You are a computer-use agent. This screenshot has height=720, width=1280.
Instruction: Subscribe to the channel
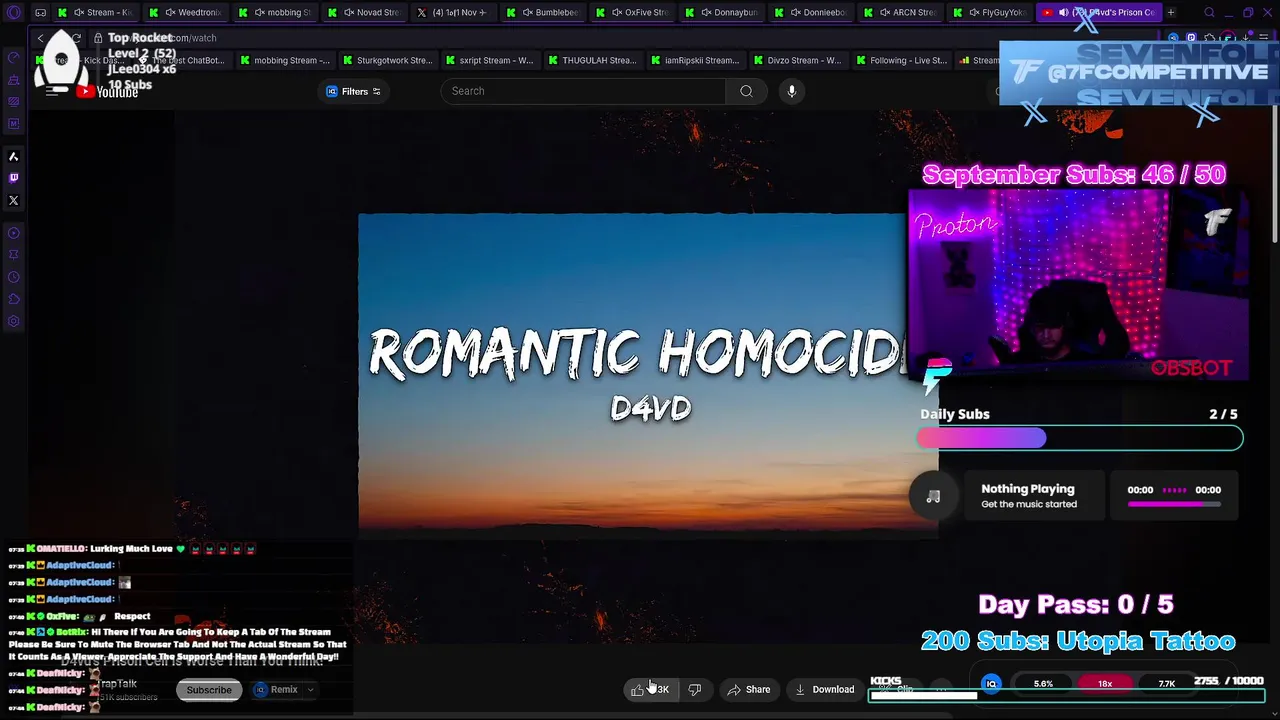209,690
